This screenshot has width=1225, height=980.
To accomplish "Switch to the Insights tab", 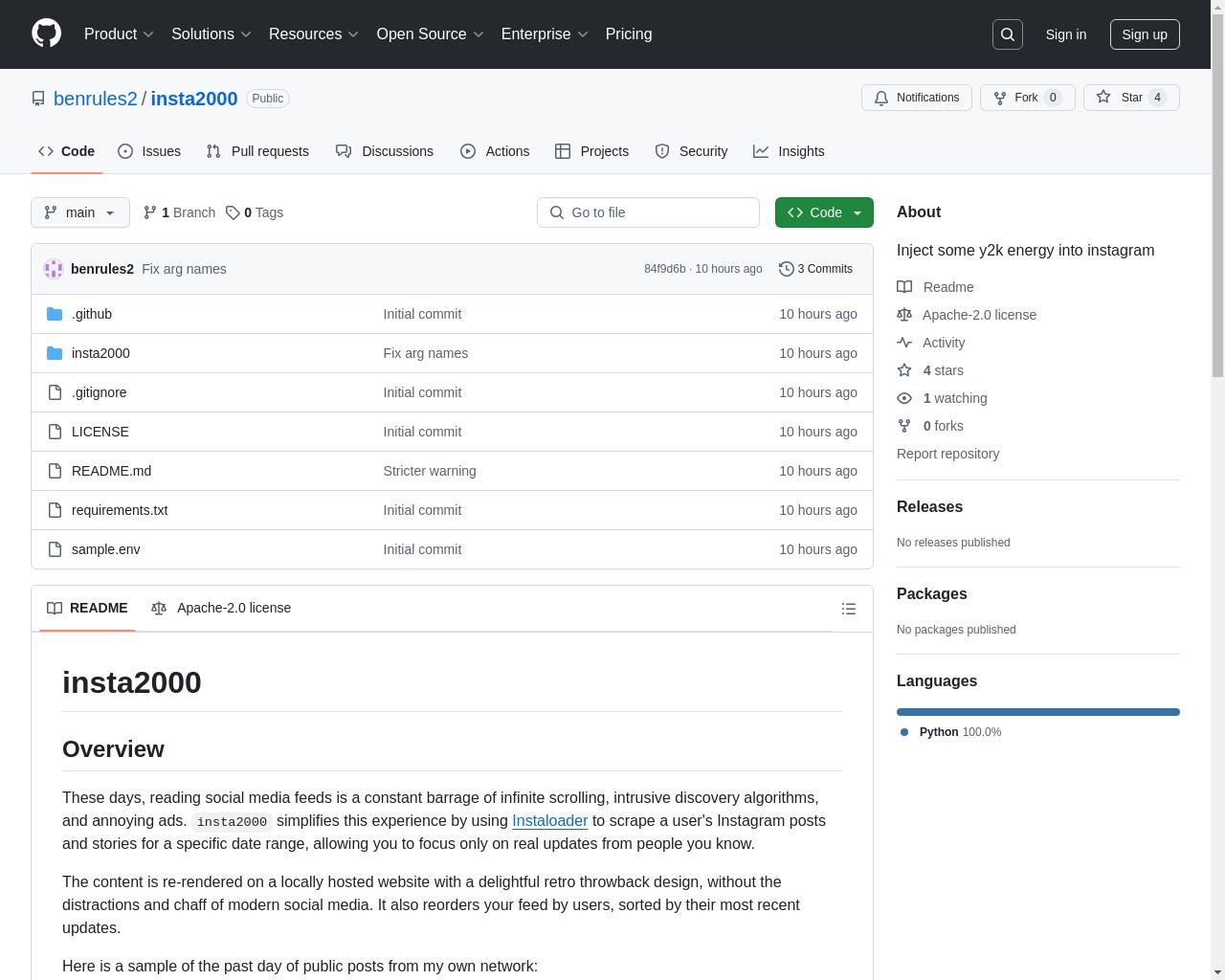I will pyautogui.click(x=789, y=151).
